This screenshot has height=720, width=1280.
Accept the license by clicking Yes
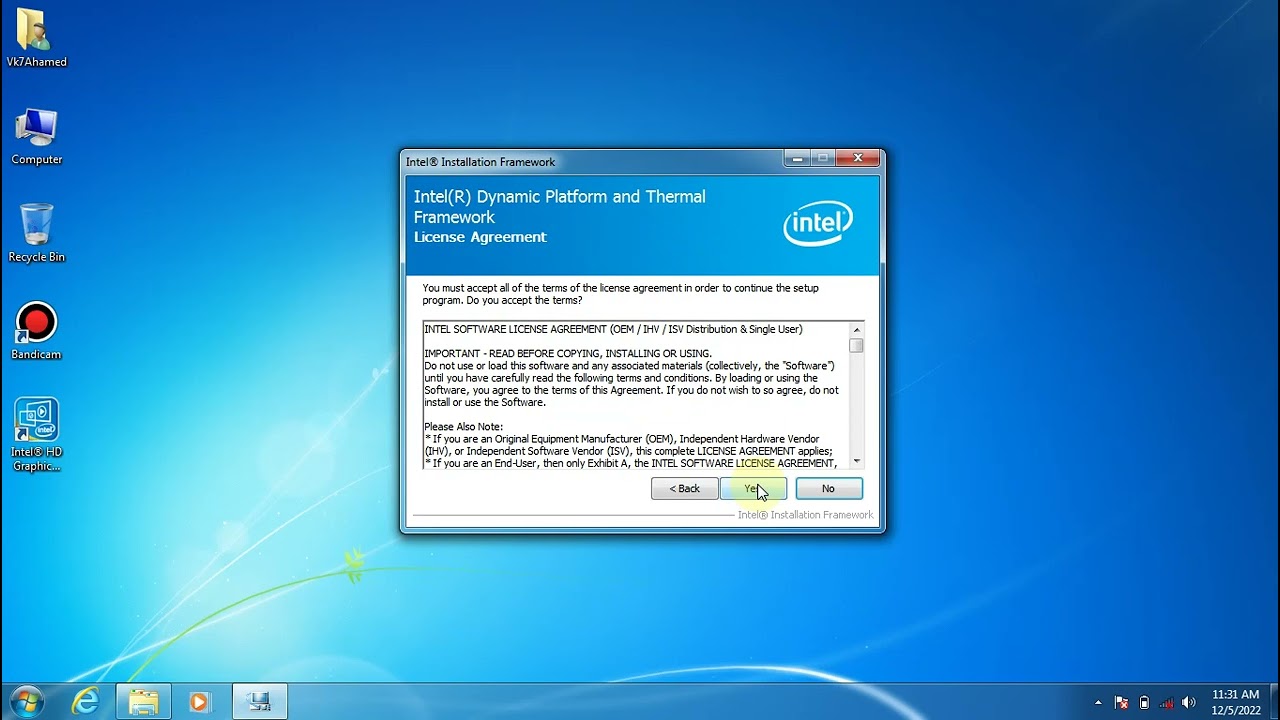[x=753, y=488]
